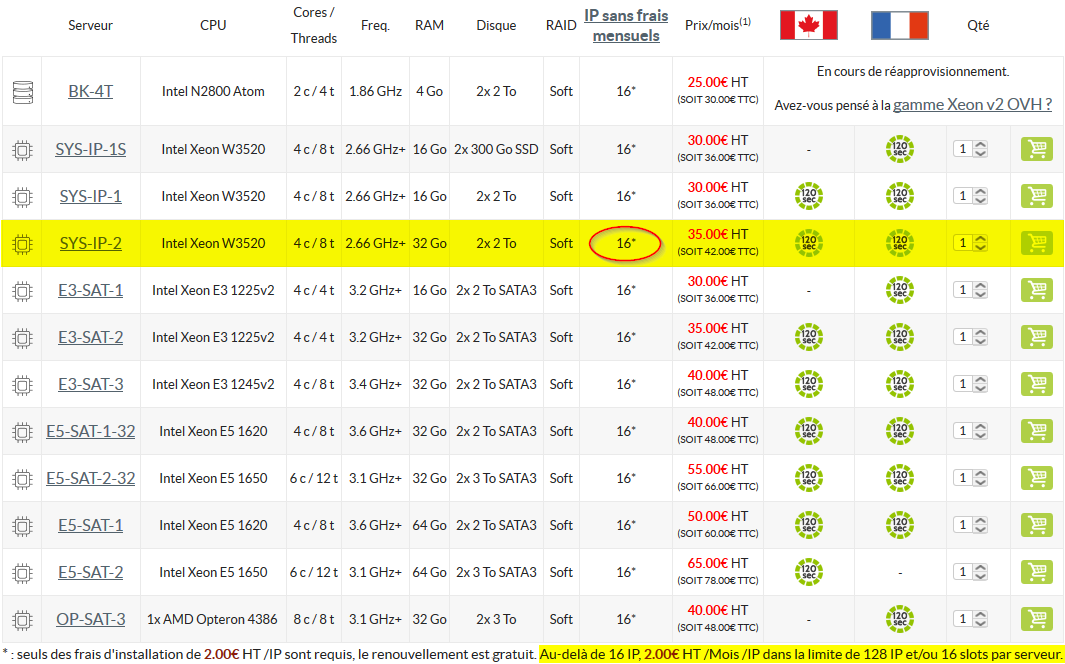Add E5-SAT-1 server to cart

coord(1036,525)
